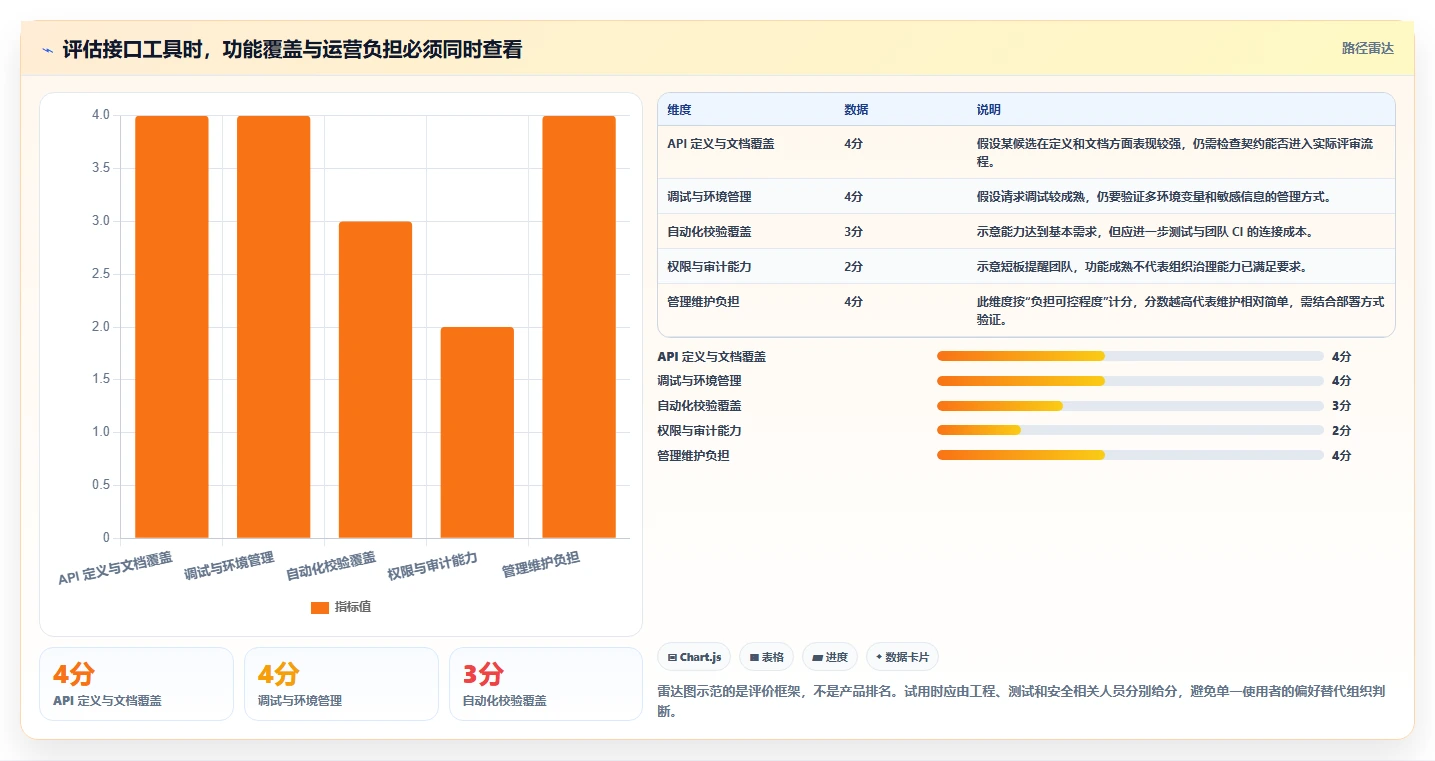
Task: Click the 调试与环境管理 chart bar
Action: pos(274,327)
